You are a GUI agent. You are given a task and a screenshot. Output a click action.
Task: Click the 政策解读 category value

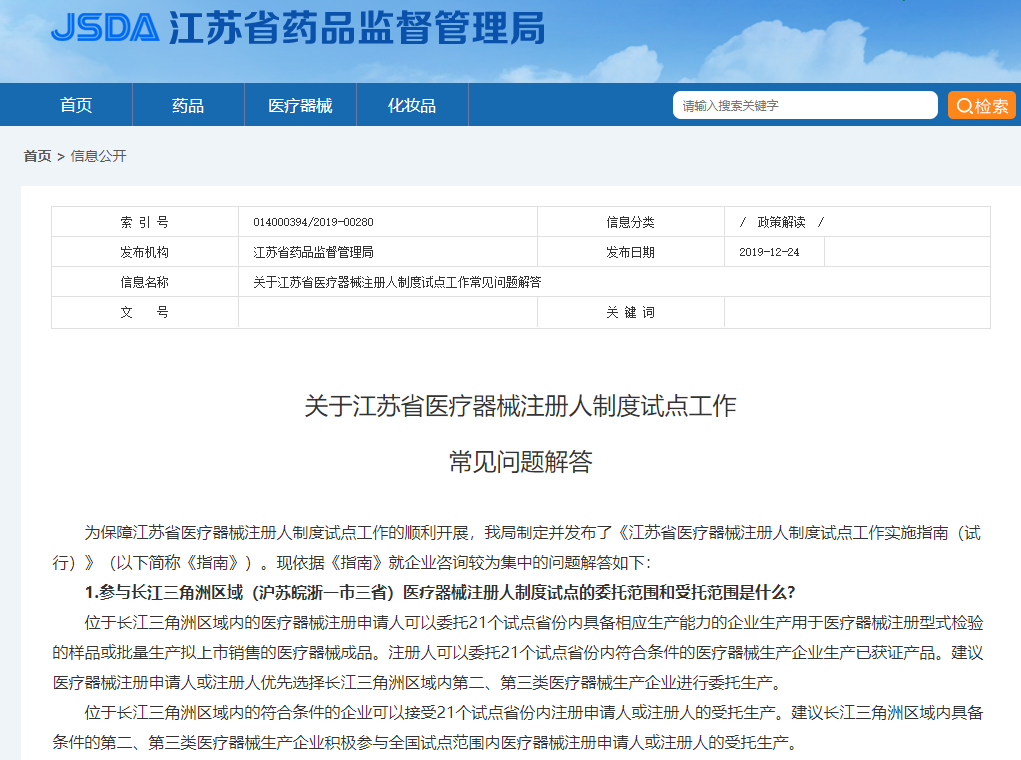point(781,222)
